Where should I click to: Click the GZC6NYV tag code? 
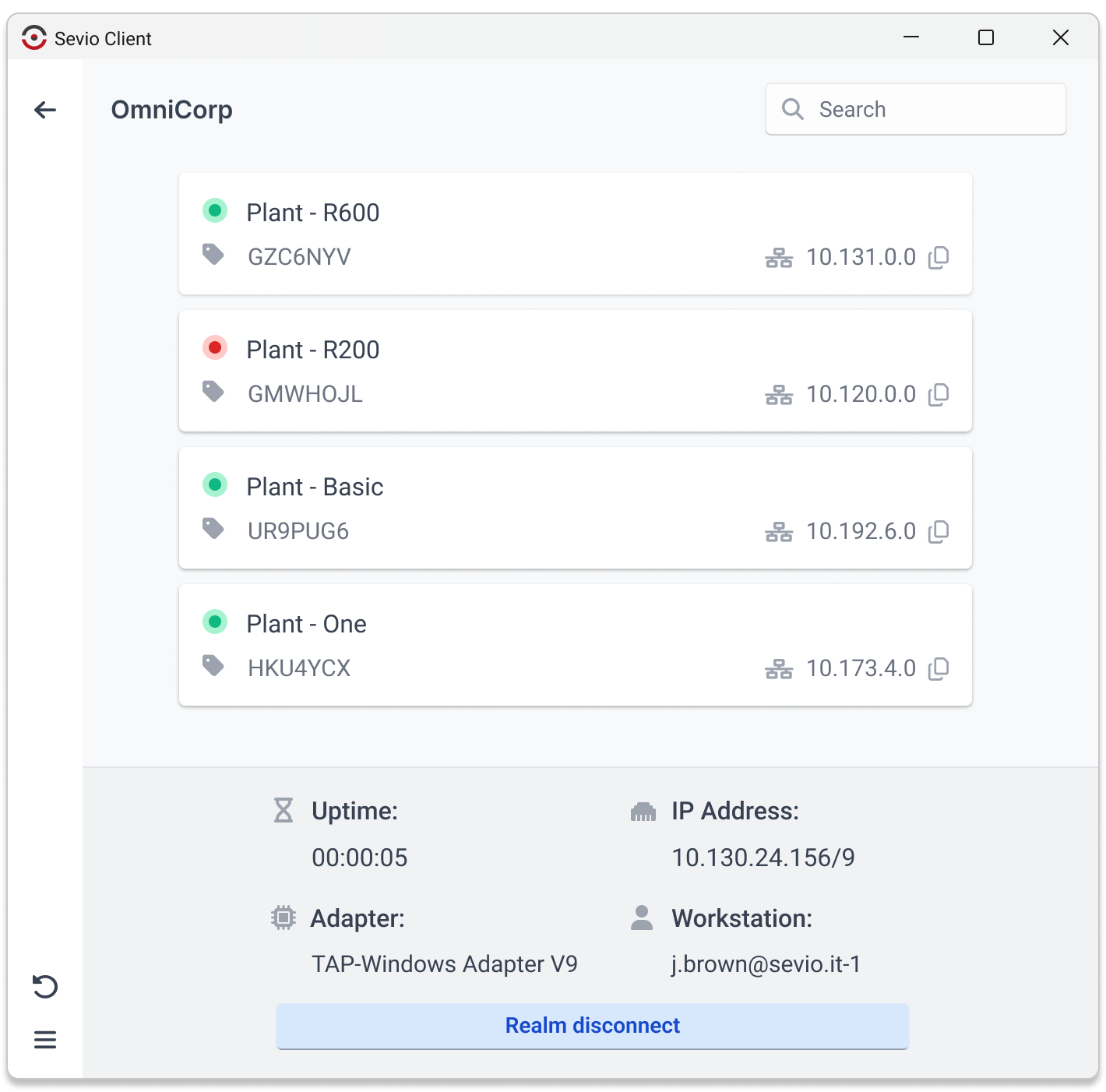(x=300, y=257)
